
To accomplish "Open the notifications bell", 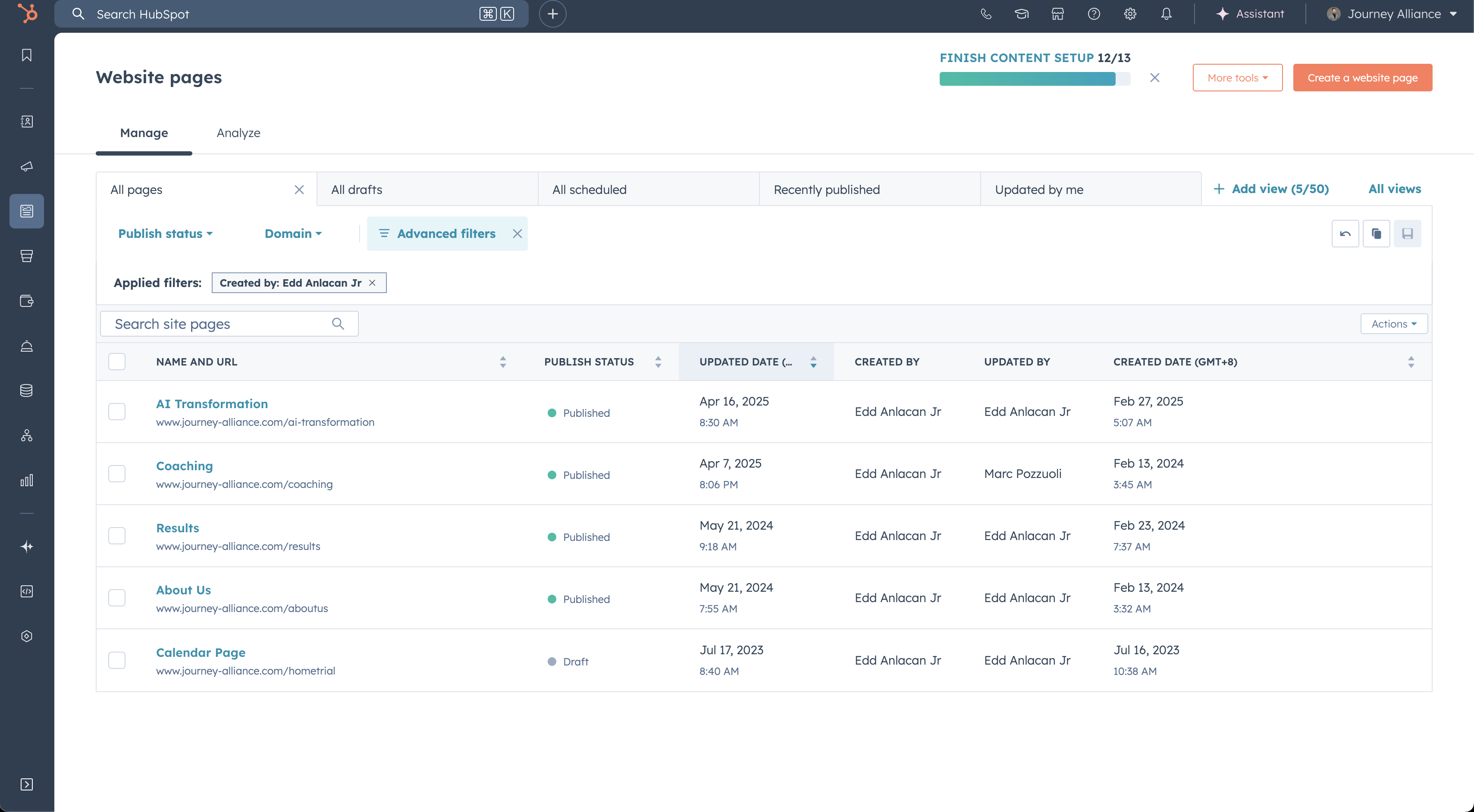I will pyautogui.click(x=1166, y=14).
